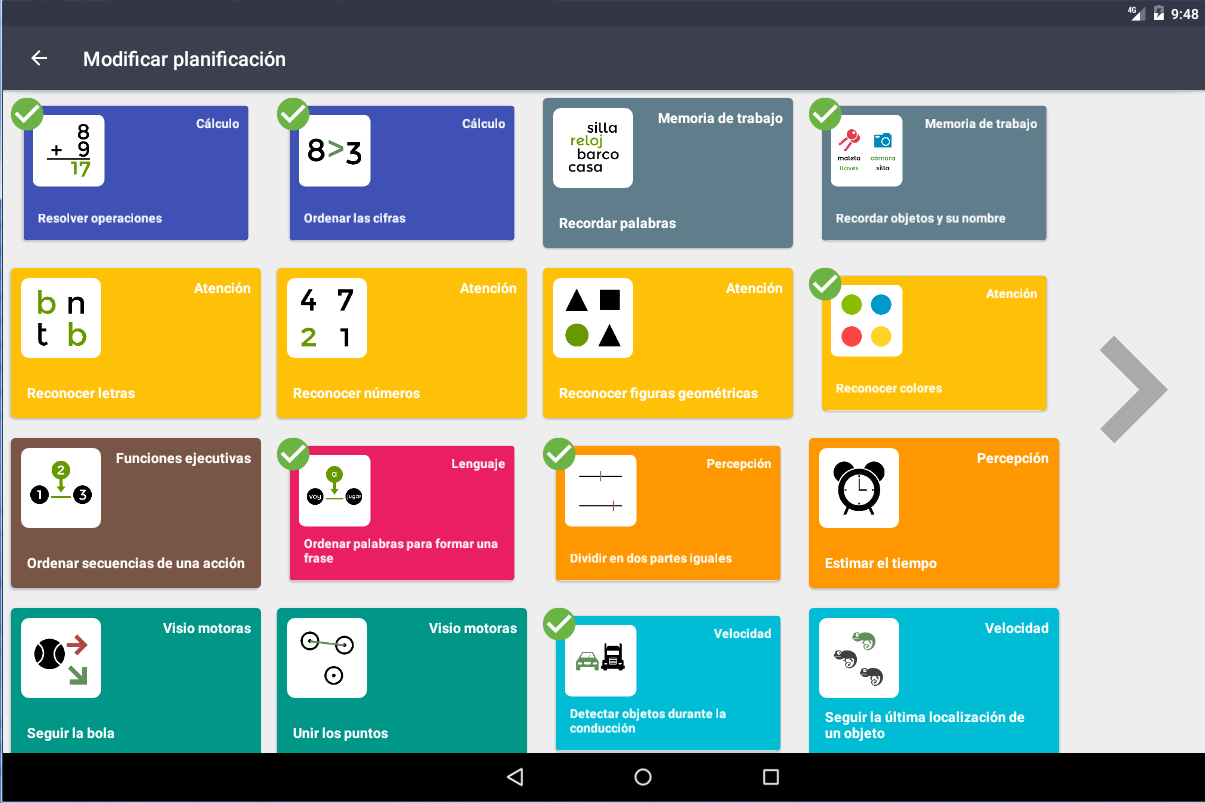
Task: Tap the chameleons icon in Velocidad card
Action: pyautogui.click(x=858, y=658)
